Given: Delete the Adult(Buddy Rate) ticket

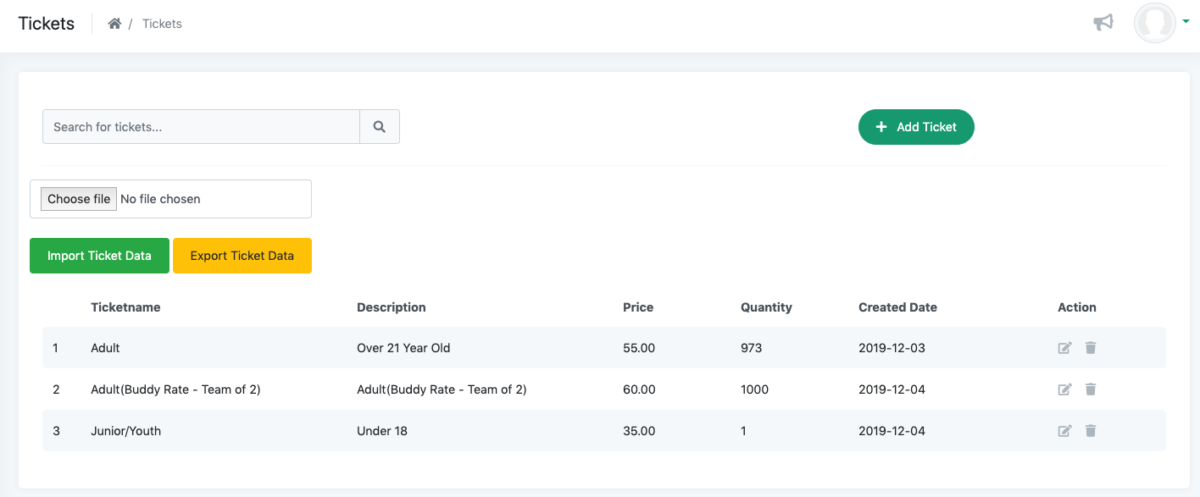Looking at the screenshot, I should (1091, 389).
